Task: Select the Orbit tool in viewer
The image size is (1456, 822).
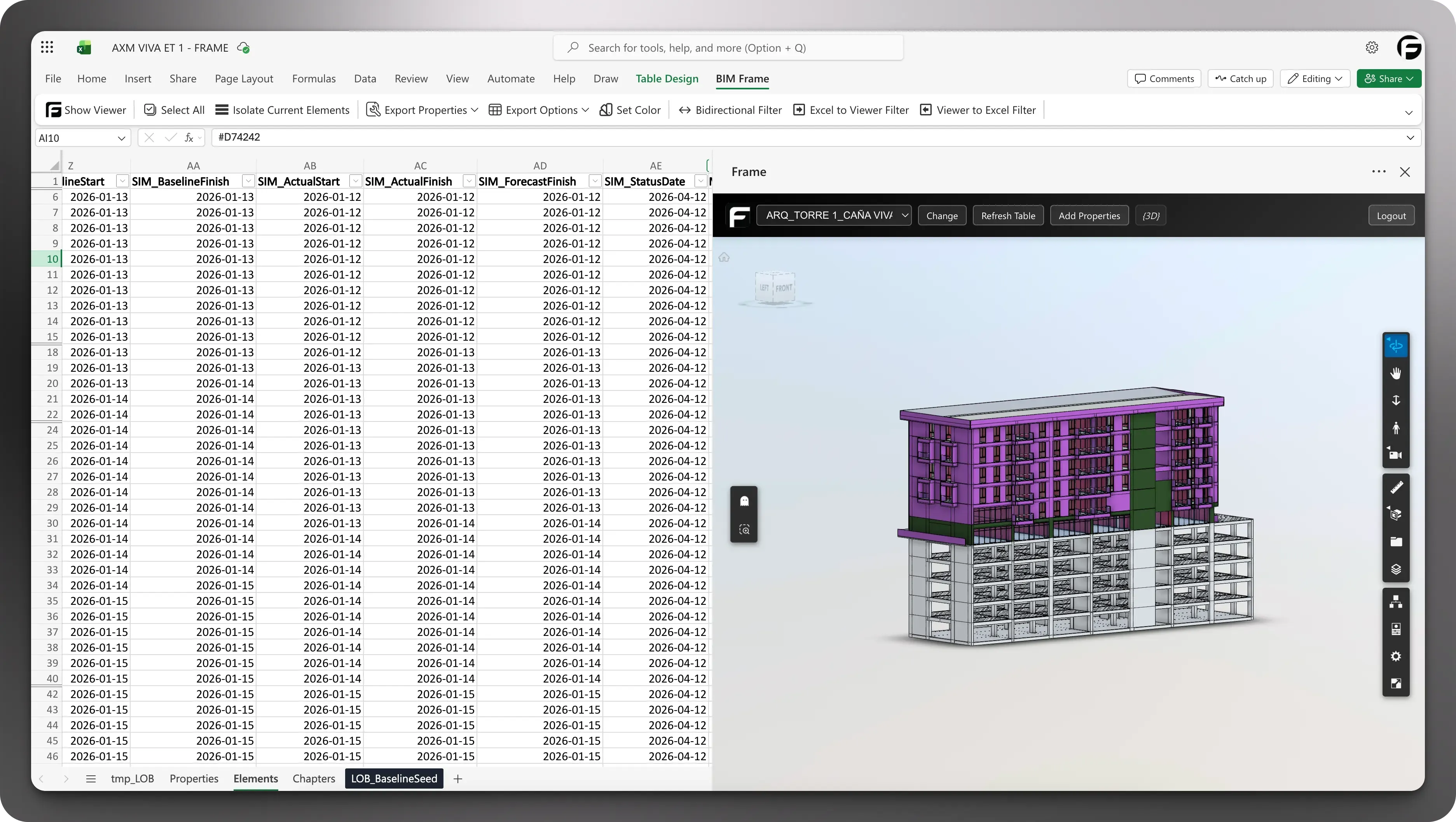Action: point(1395,346)
